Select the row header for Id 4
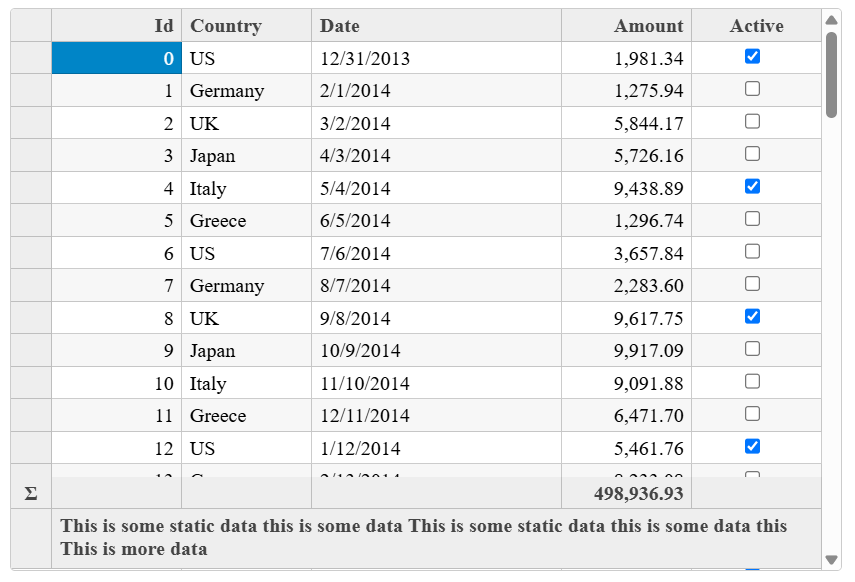Screen dimensions: 855x582 [x=31, y=188]
